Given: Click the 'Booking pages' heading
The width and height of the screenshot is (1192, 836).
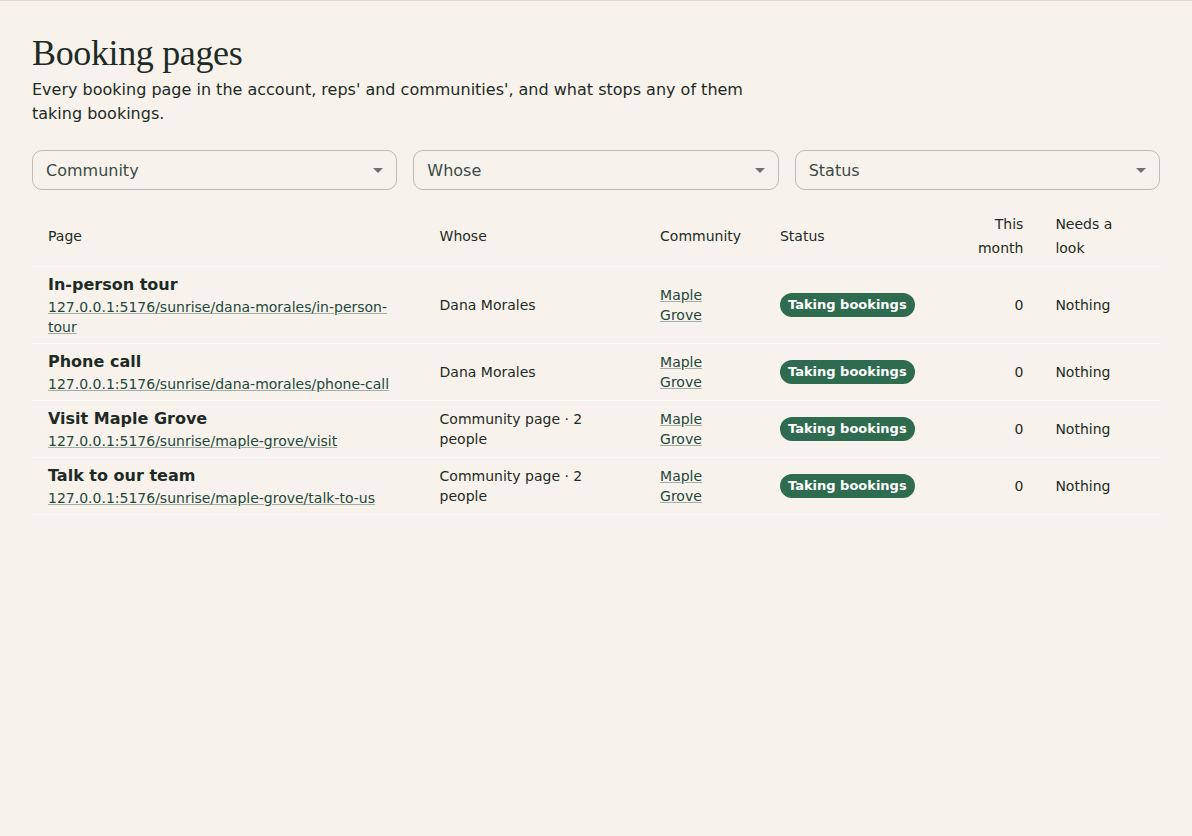Looking at the screenshot, I should point(137,54).
